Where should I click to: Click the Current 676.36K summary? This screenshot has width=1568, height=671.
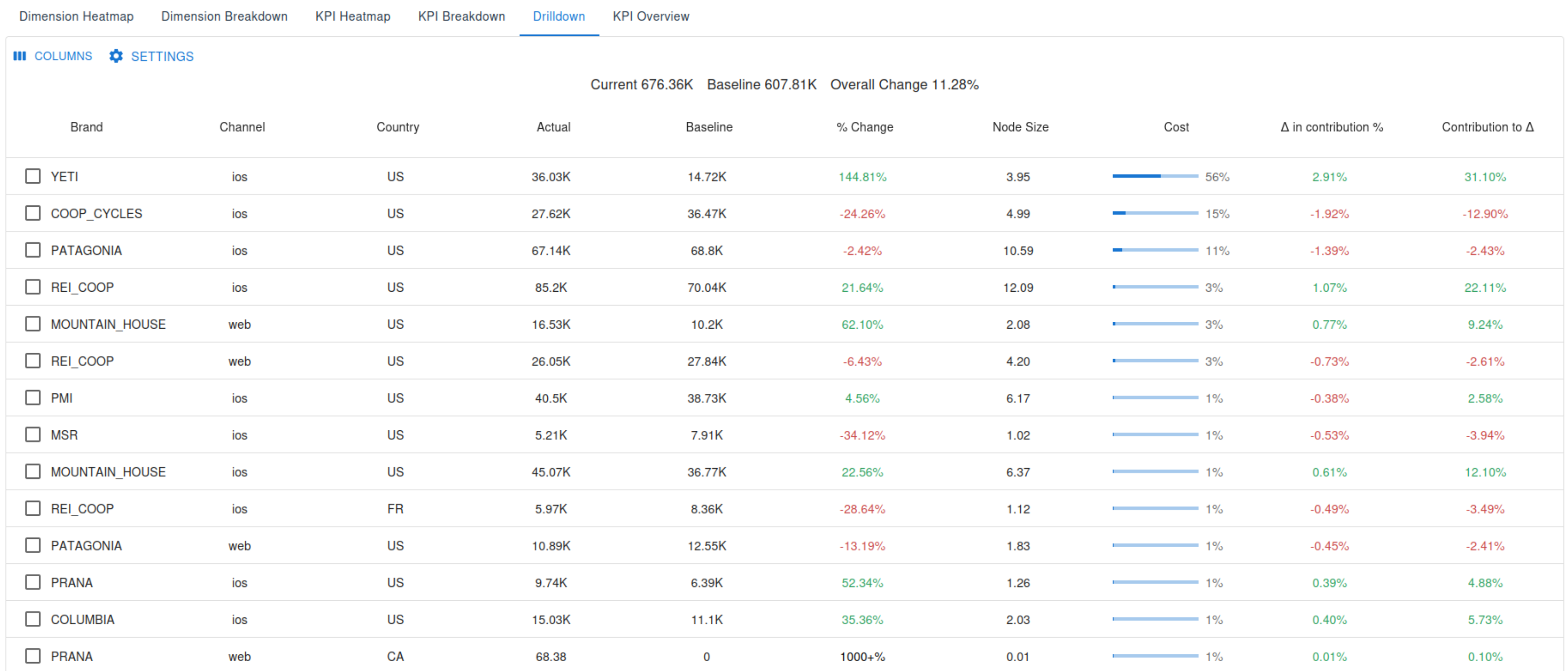click(642, 84)
